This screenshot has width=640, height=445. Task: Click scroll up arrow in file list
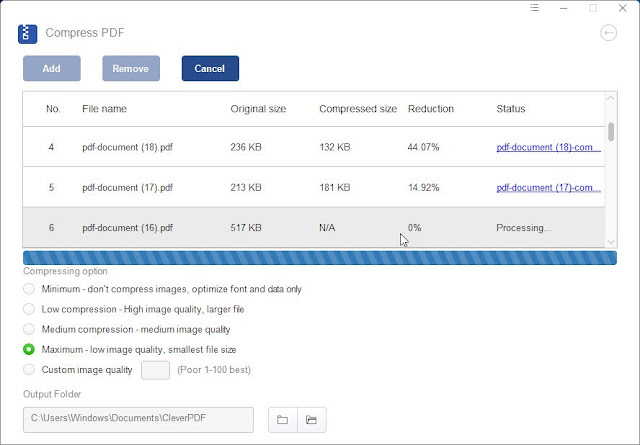click(611, 98)
